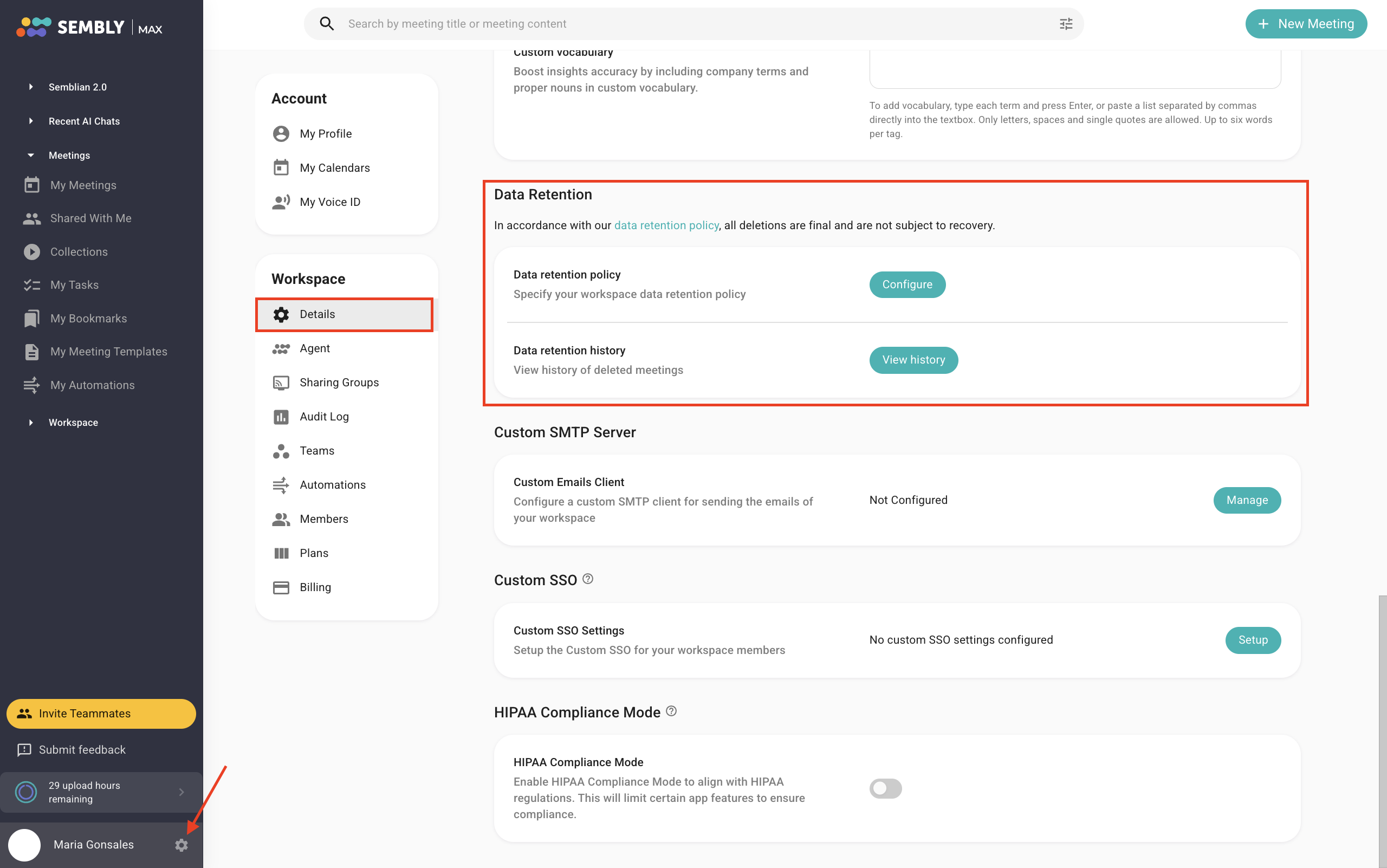Enable the HIPAA Compliance Mode toggle

pos(885,788)
